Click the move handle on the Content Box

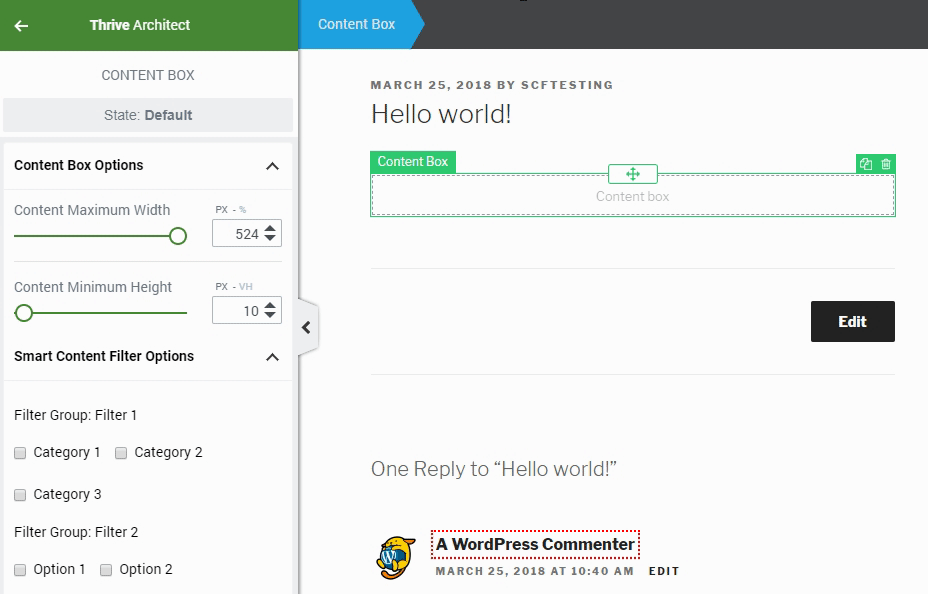633,174
